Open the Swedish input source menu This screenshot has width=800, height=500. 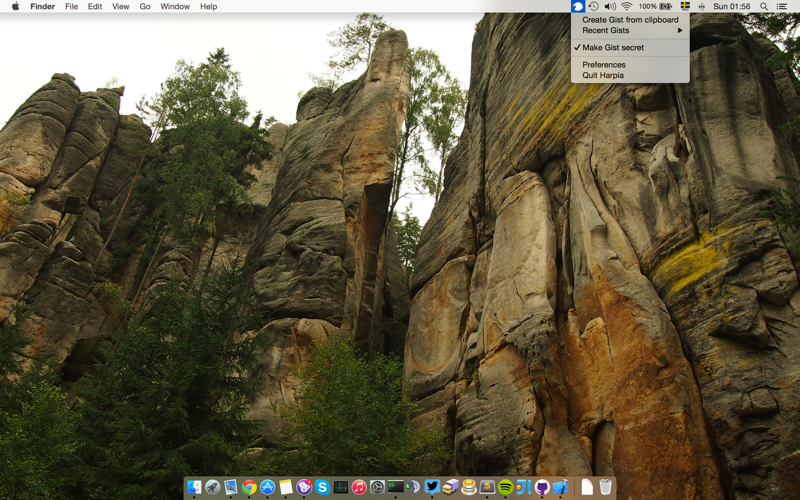point(685,6)
